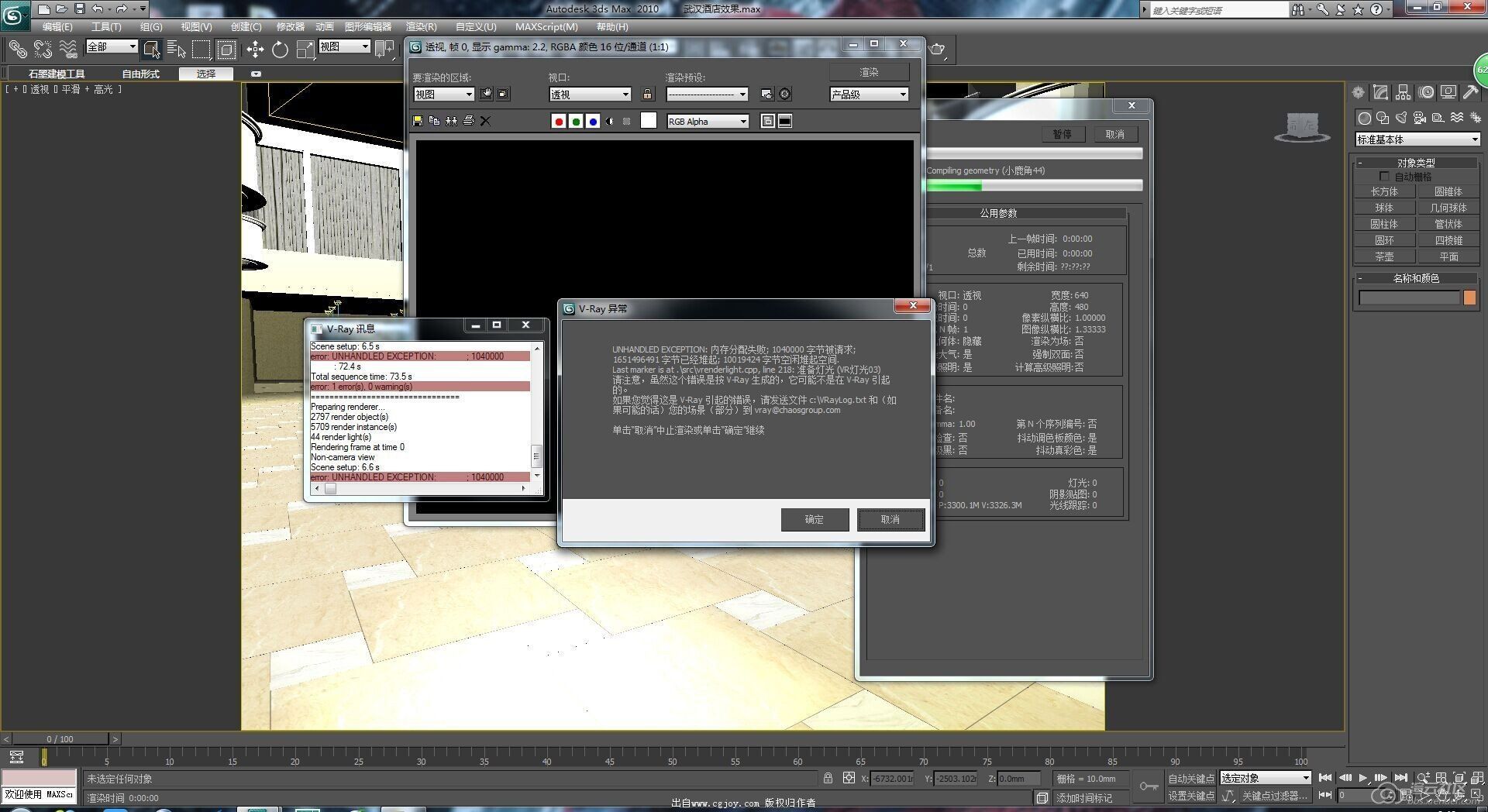The width and height of the screenshot is (1488, 812).
Task: Click the New Scene icon in title bar
Action: point(44,9)
